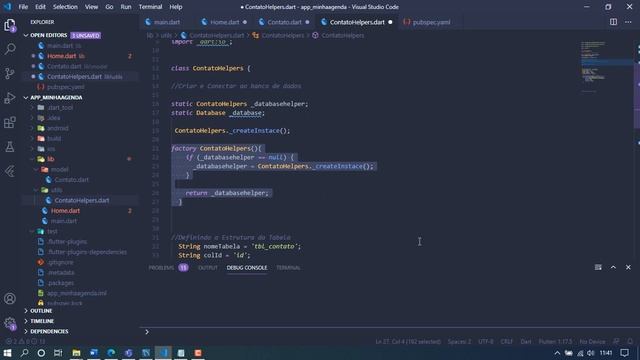Click the Split Editor Right icon

click(x=613, y=22)
